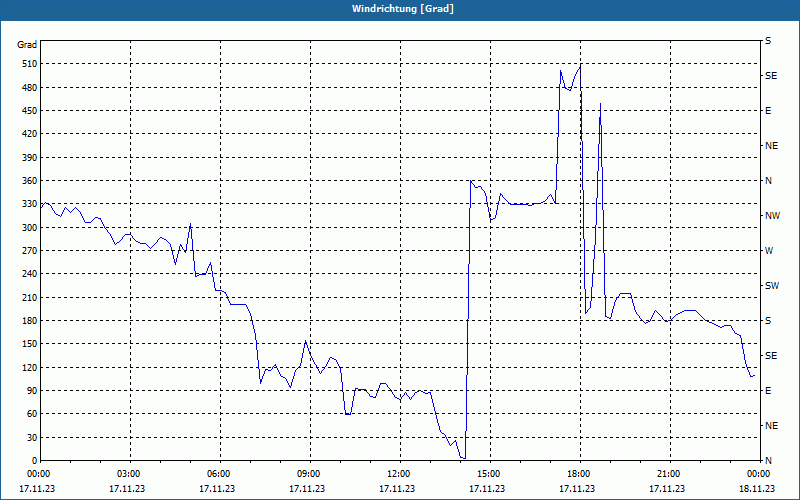
Task: Select the '12:00' time axis label
Action: click(400, 474)
